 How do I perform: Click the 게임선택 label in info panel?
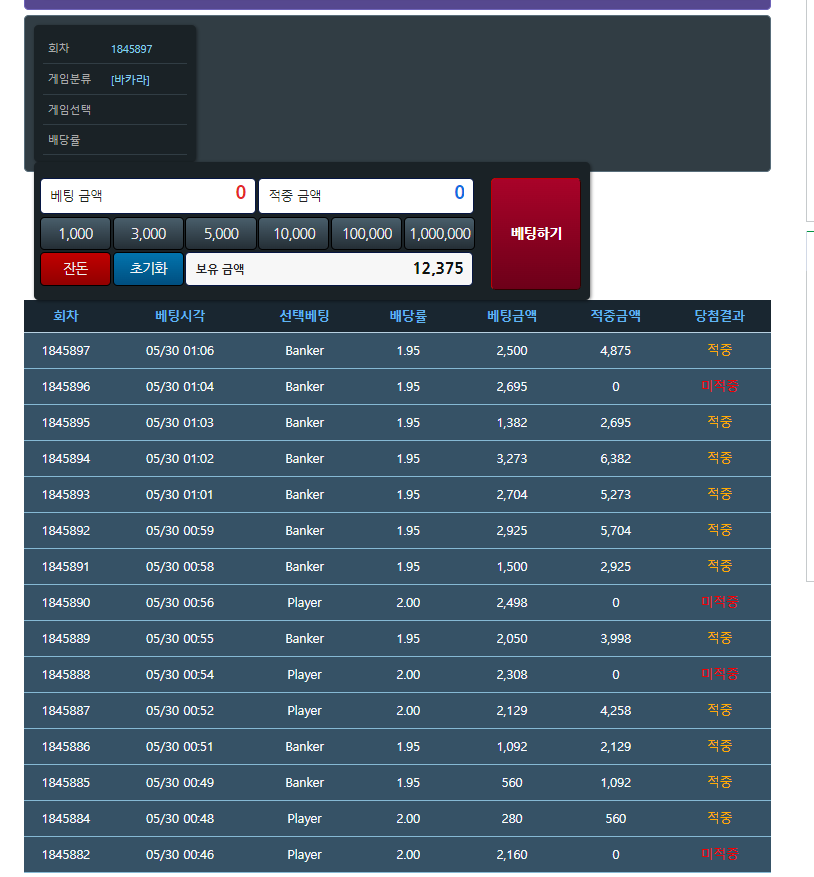(x=69, y=110)
